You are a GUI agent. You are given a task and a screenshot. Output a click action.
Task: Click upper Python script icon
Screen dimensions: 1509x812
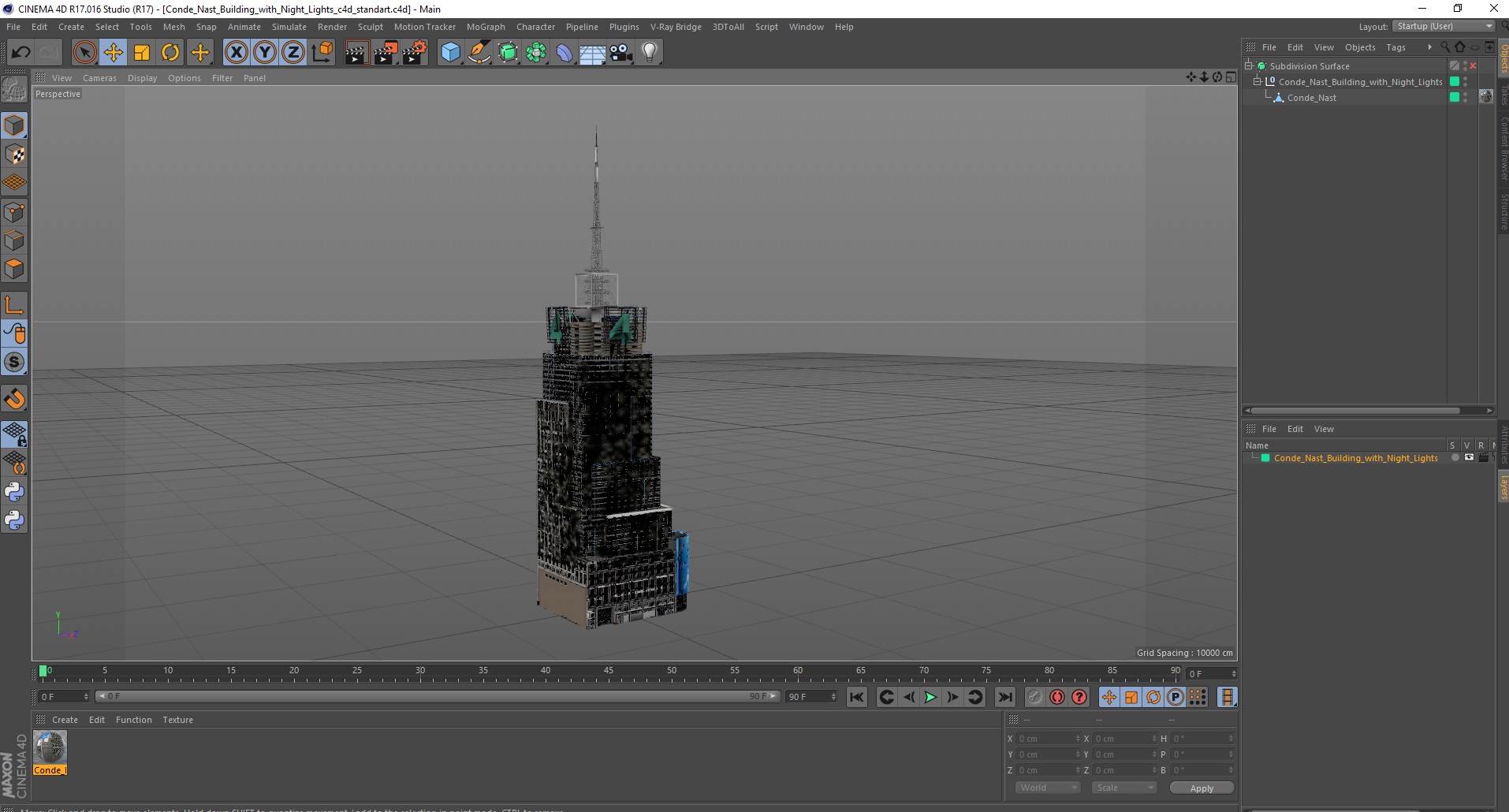(14, 492)
